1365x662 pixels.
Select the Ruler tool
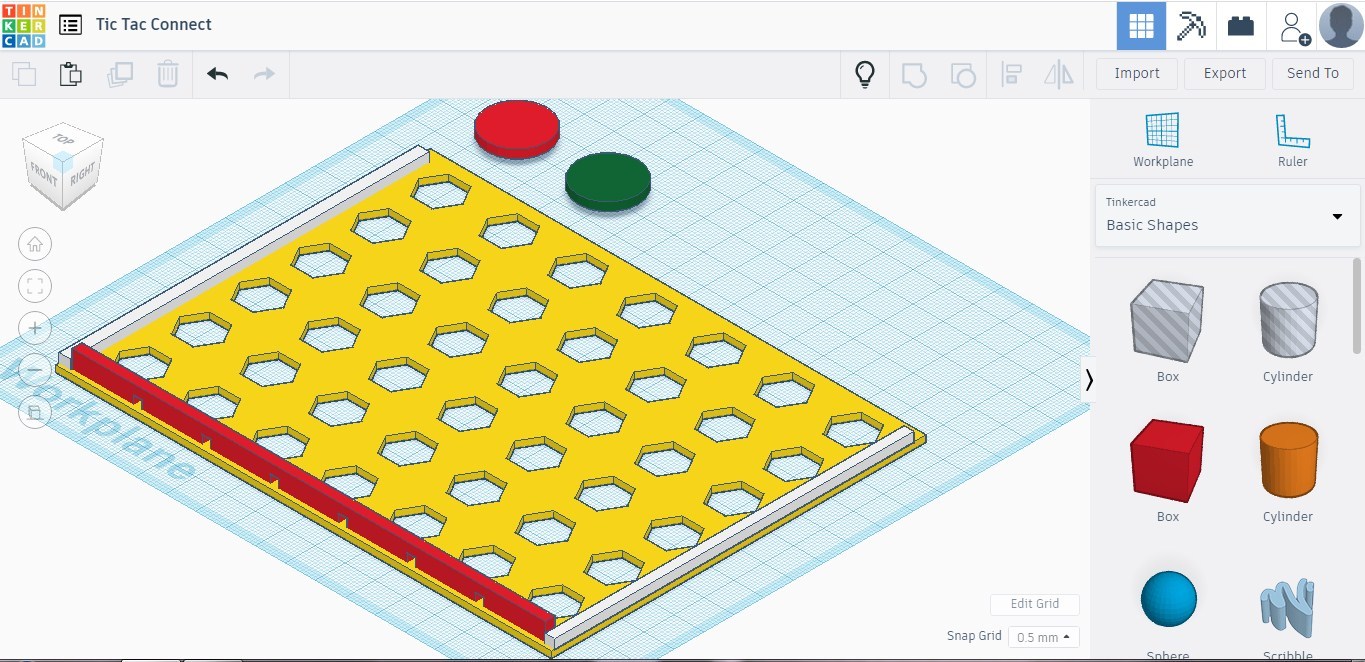tap(1292, 139)
